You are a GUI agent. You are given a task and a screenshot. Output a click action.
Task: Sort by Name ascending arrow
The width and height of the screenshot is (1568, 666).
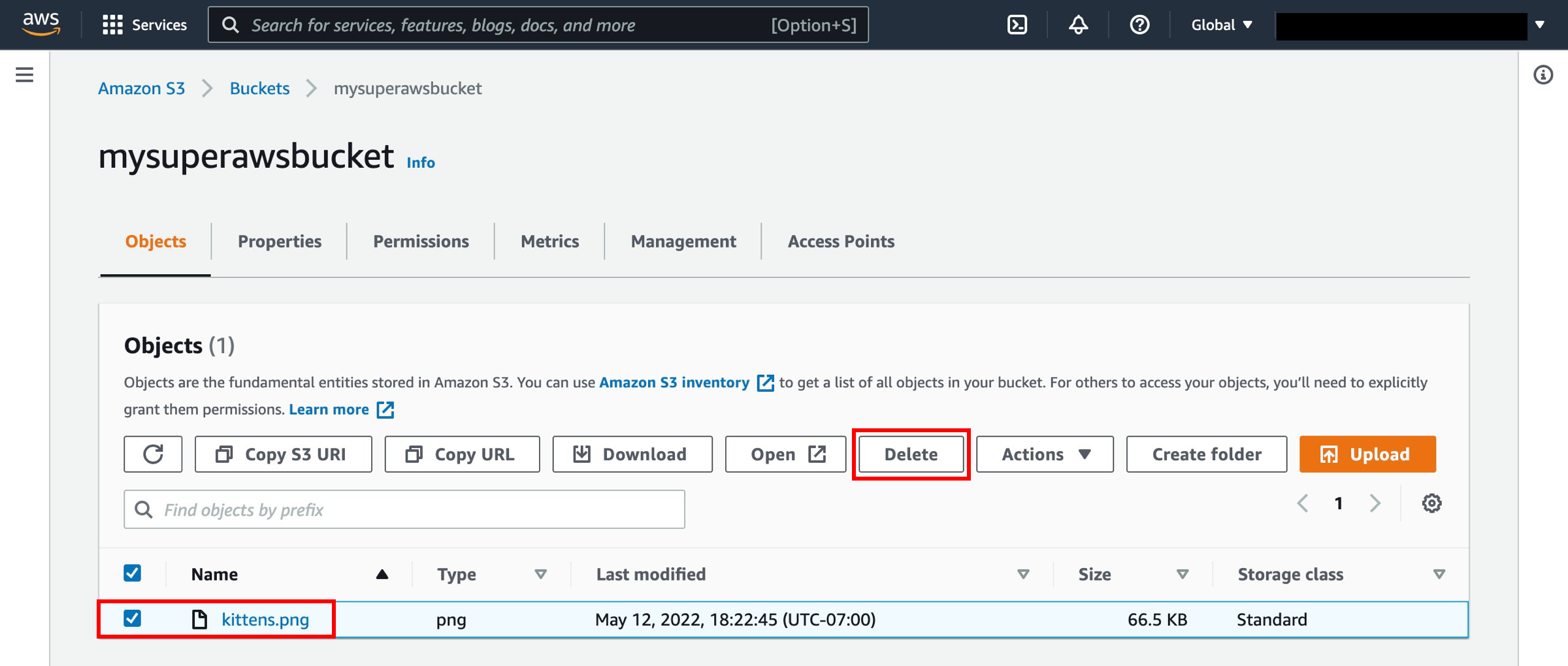[x=382, y=574]
